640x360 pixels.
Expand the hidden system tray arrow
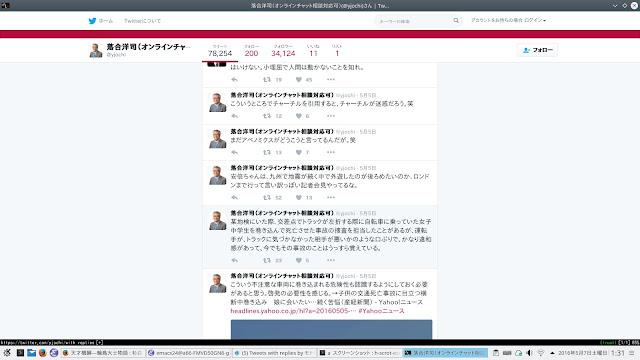552,353
